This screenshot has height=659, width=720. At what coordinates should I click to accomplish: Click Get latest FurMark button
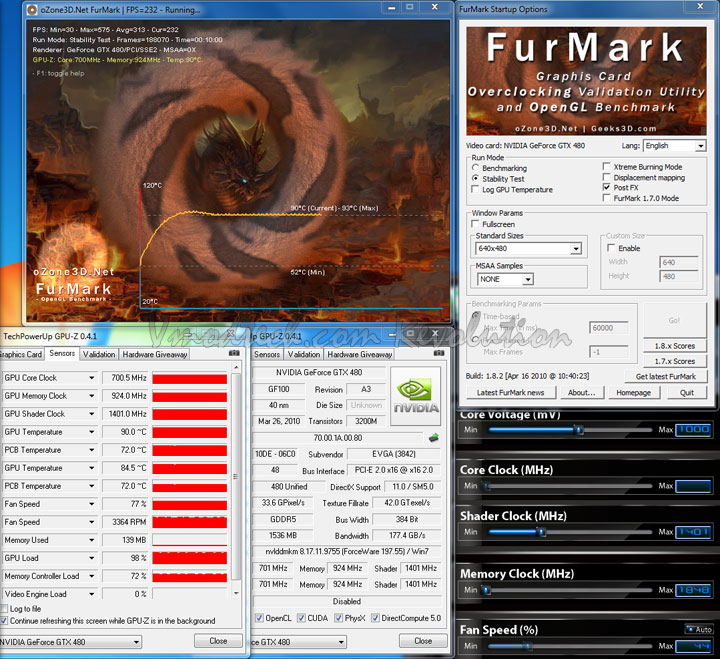[x=666, y=377]
